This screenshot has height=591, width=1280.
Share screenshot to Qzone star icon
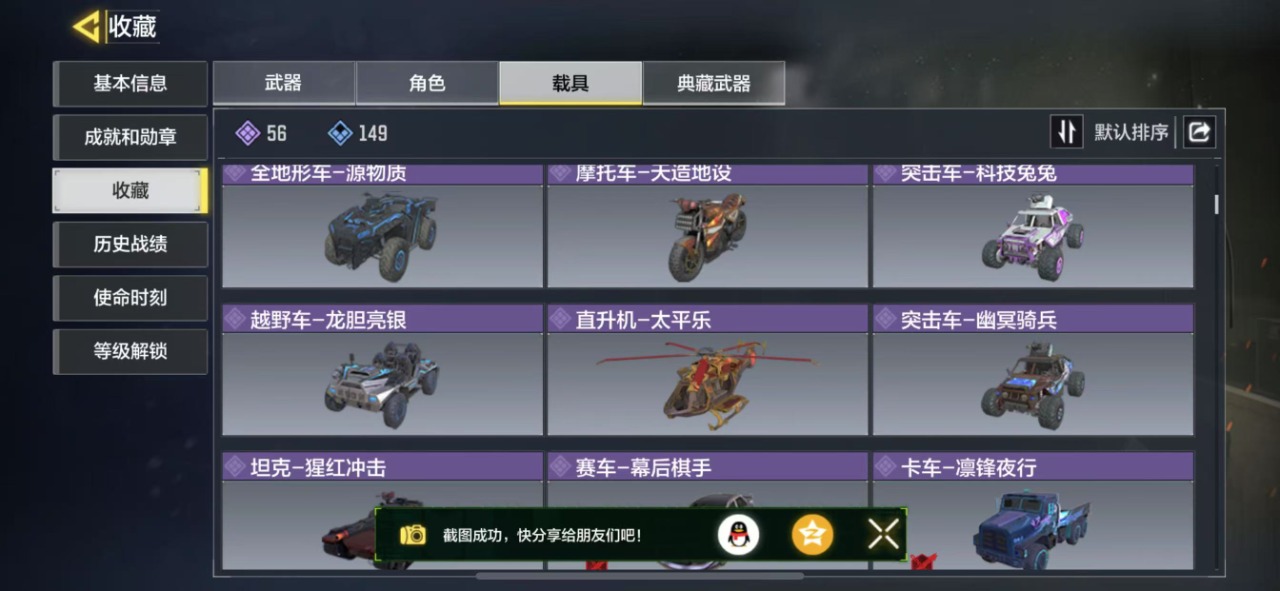812,535
